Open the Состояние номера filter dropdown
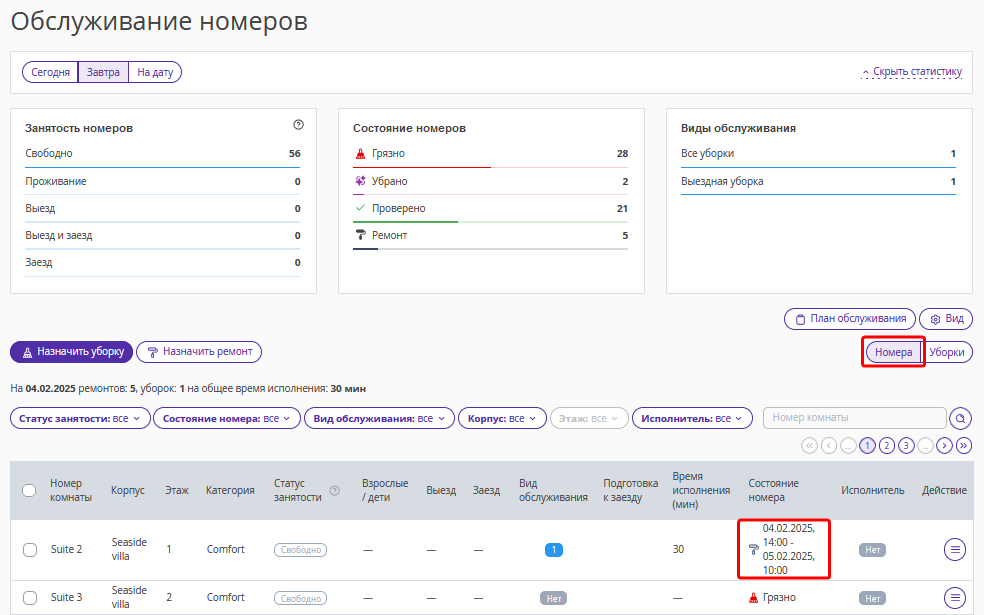The image size is (984, 615). click(x=226, y=418)
